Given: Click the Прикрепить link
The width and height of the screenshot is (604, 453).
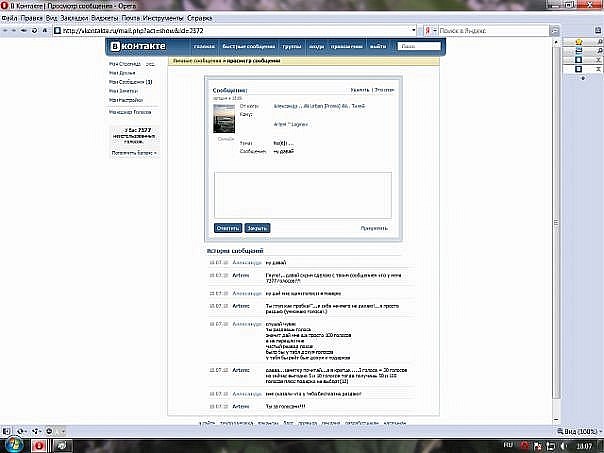Looking at the screenshot, I should [x=374, y=228].
